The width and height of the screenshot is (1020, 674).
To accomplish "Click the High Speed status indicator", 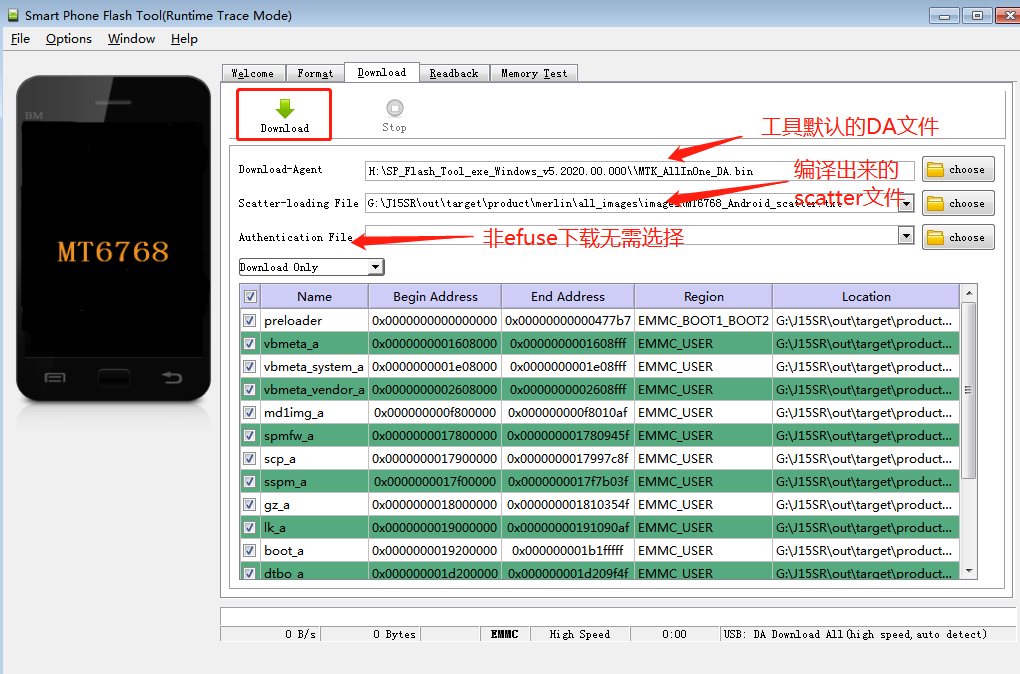I will (580, 634).
